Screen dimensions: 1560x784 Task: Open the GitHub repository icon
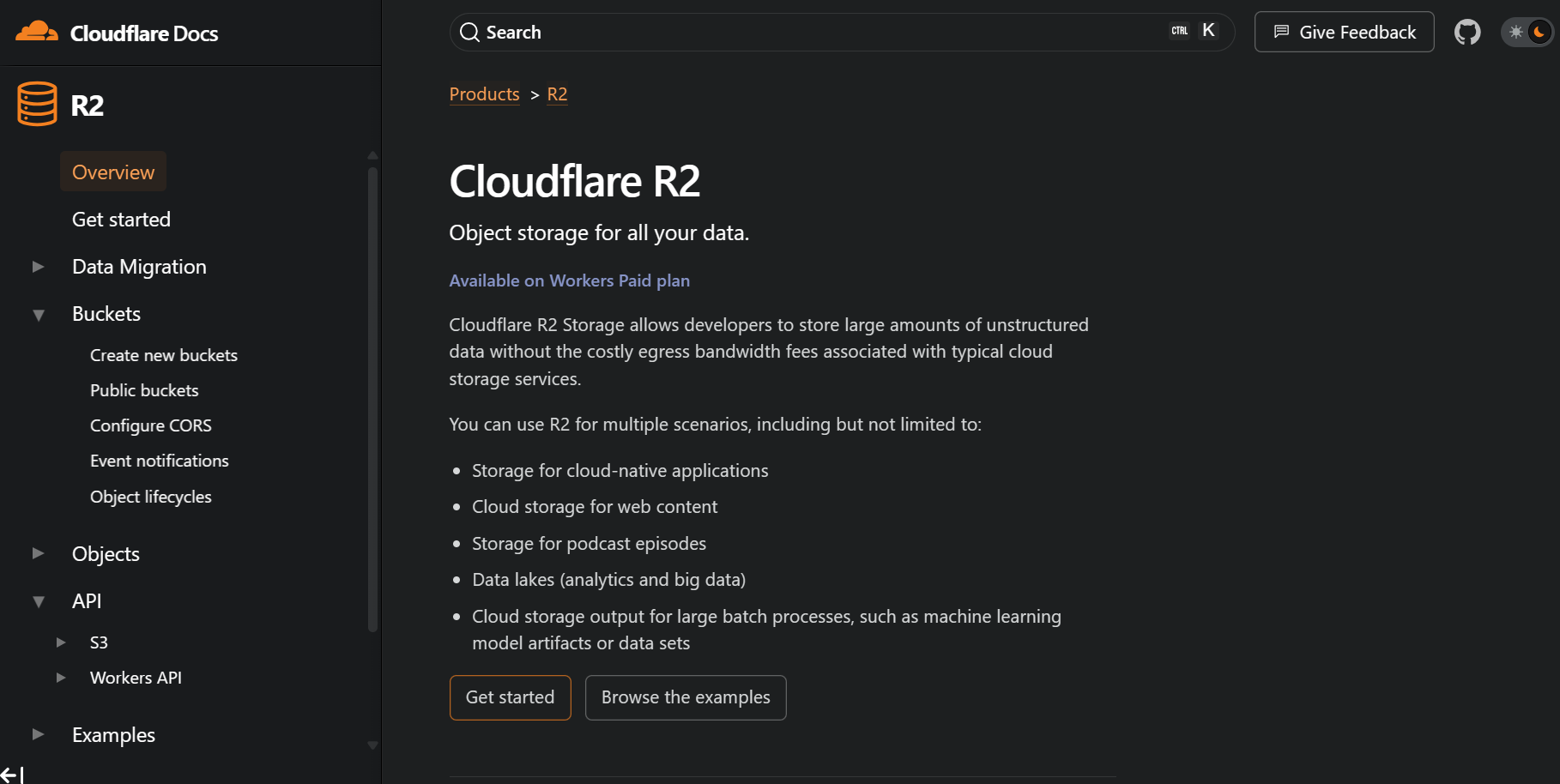pyautogui.click(x=1467, y=33)
